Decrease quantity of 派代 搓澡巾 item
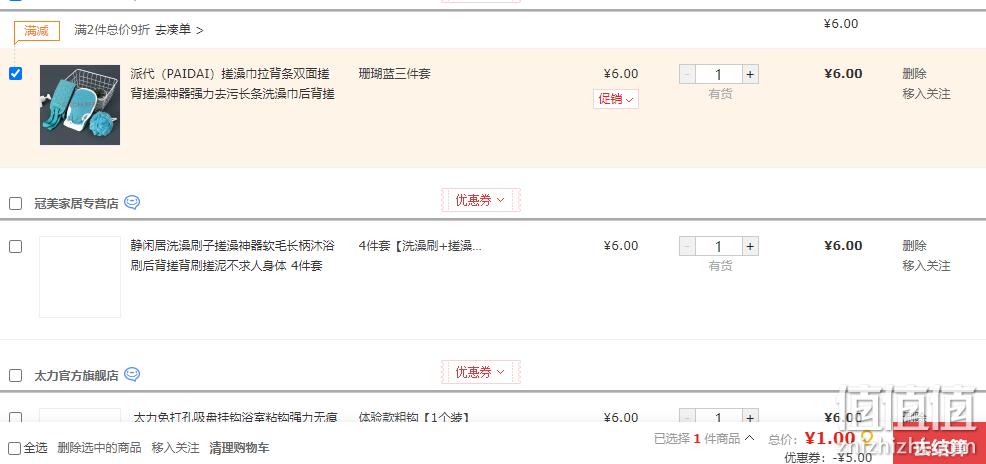This screenshot has height=464, width=986. pos(687,74)
